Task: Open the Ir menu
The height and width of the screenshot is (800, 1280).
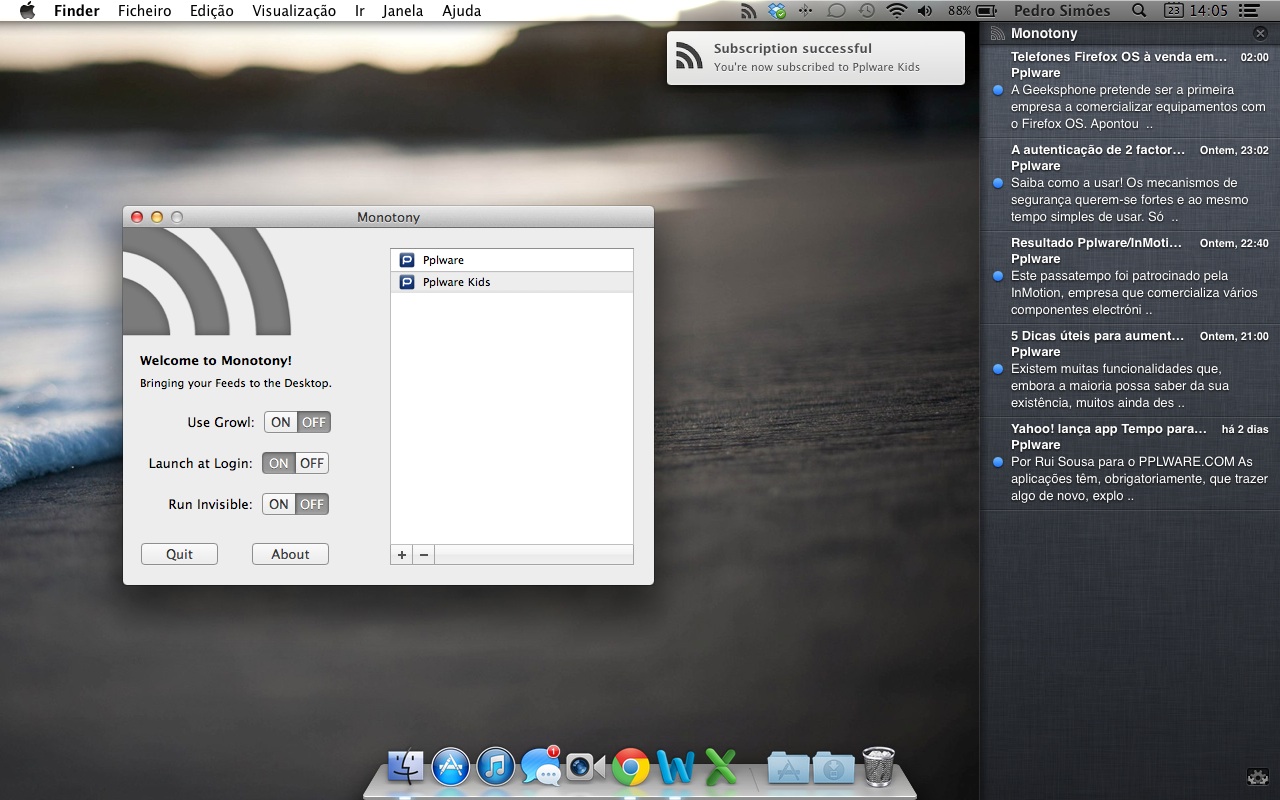Action: 359,11
